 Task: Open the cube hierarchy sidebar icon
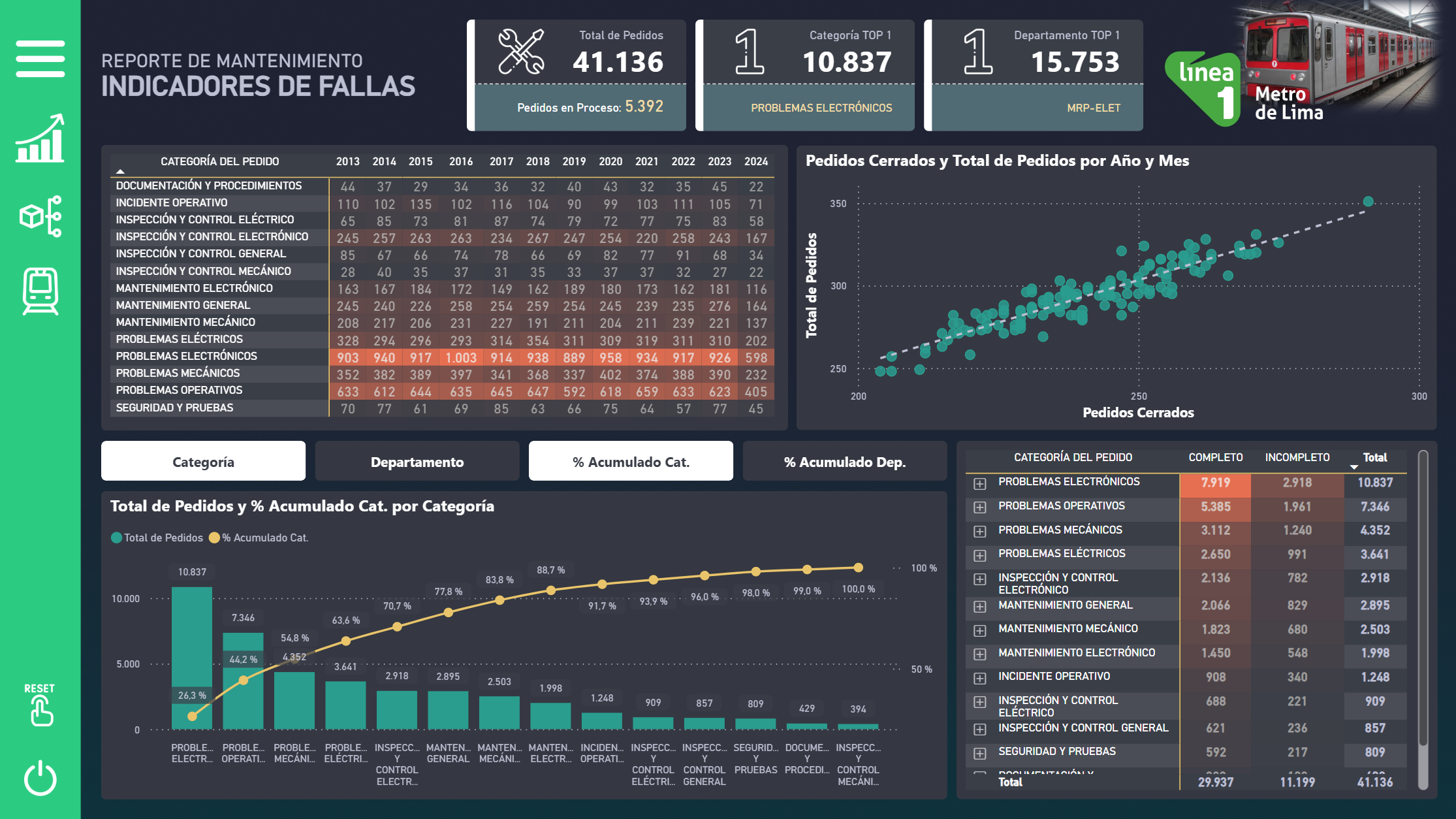pyautogui.click(x=40, y=216)
